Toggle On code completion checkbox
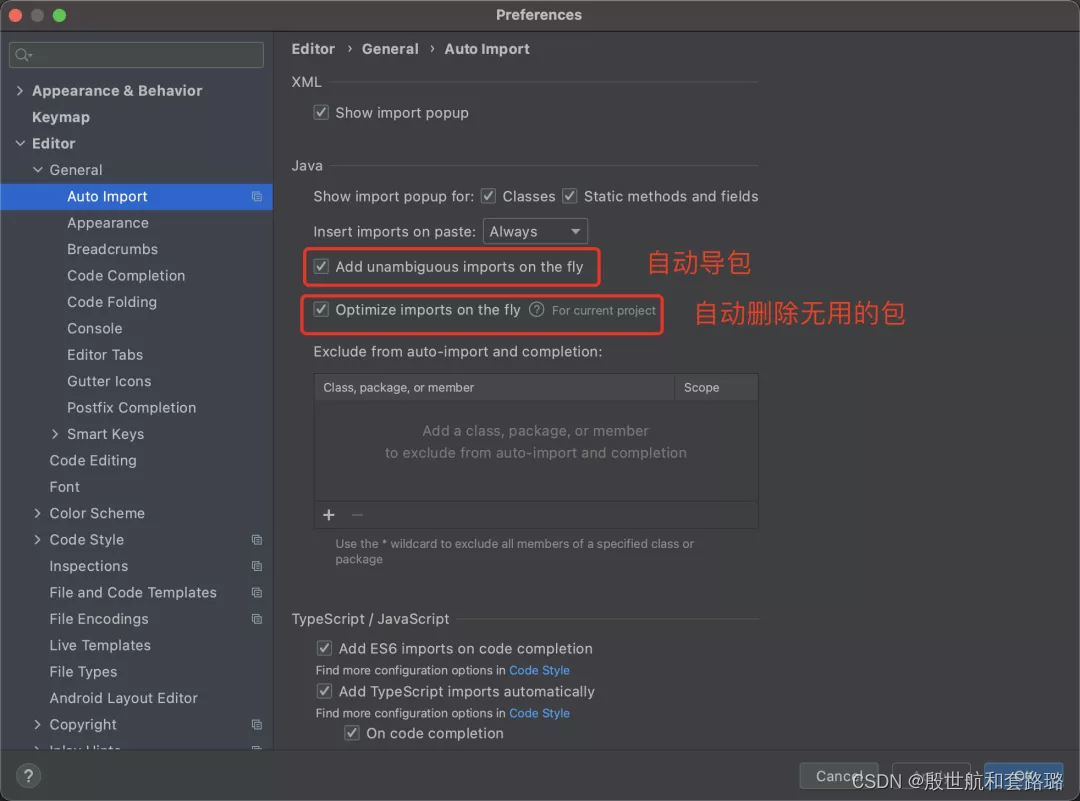The width and height of the screenshot is (1080, 801). [352, 733]
